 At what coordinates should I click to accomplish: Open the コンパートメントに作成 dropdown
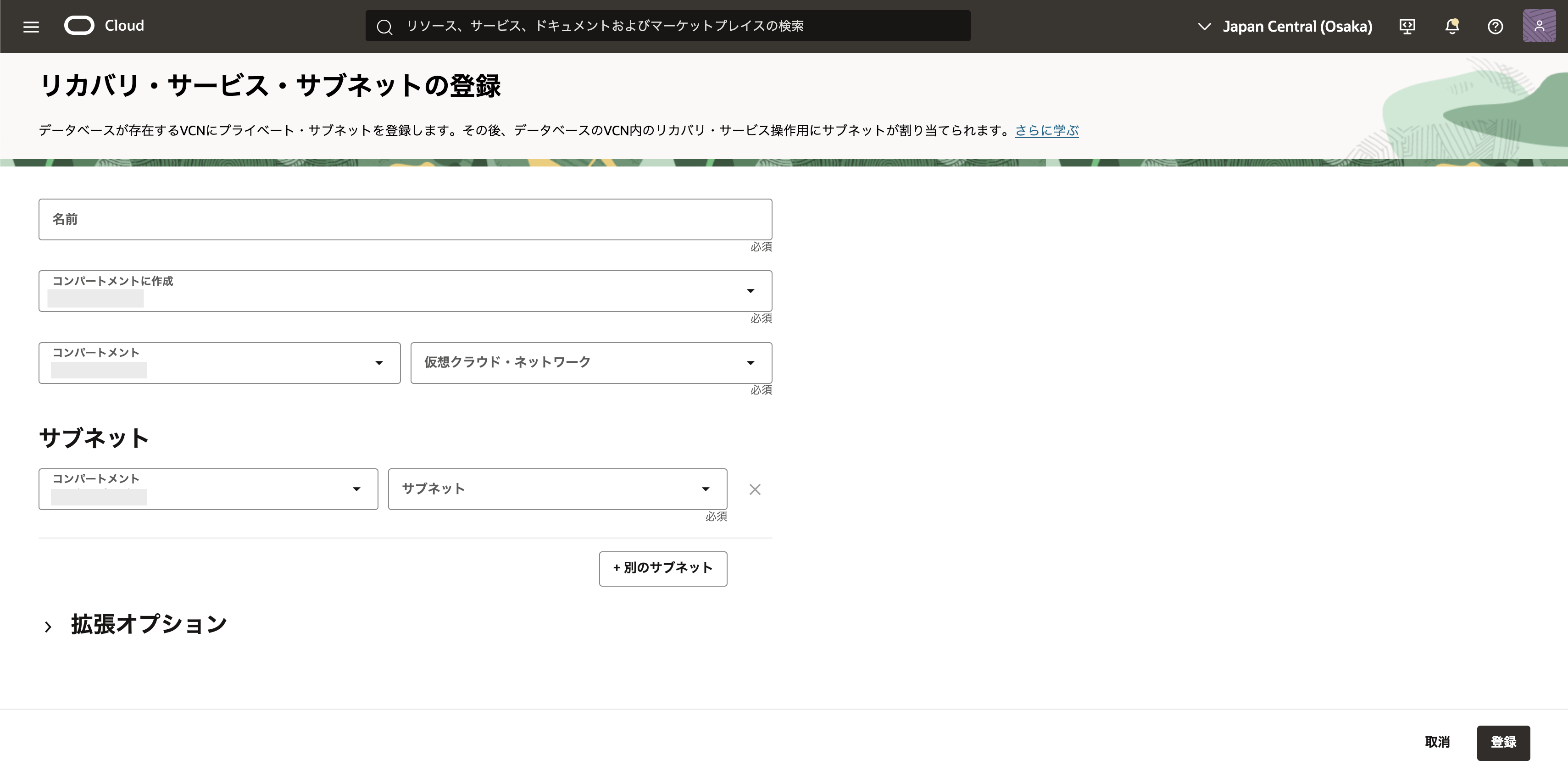pyautogui.click(x=405, y=291)
